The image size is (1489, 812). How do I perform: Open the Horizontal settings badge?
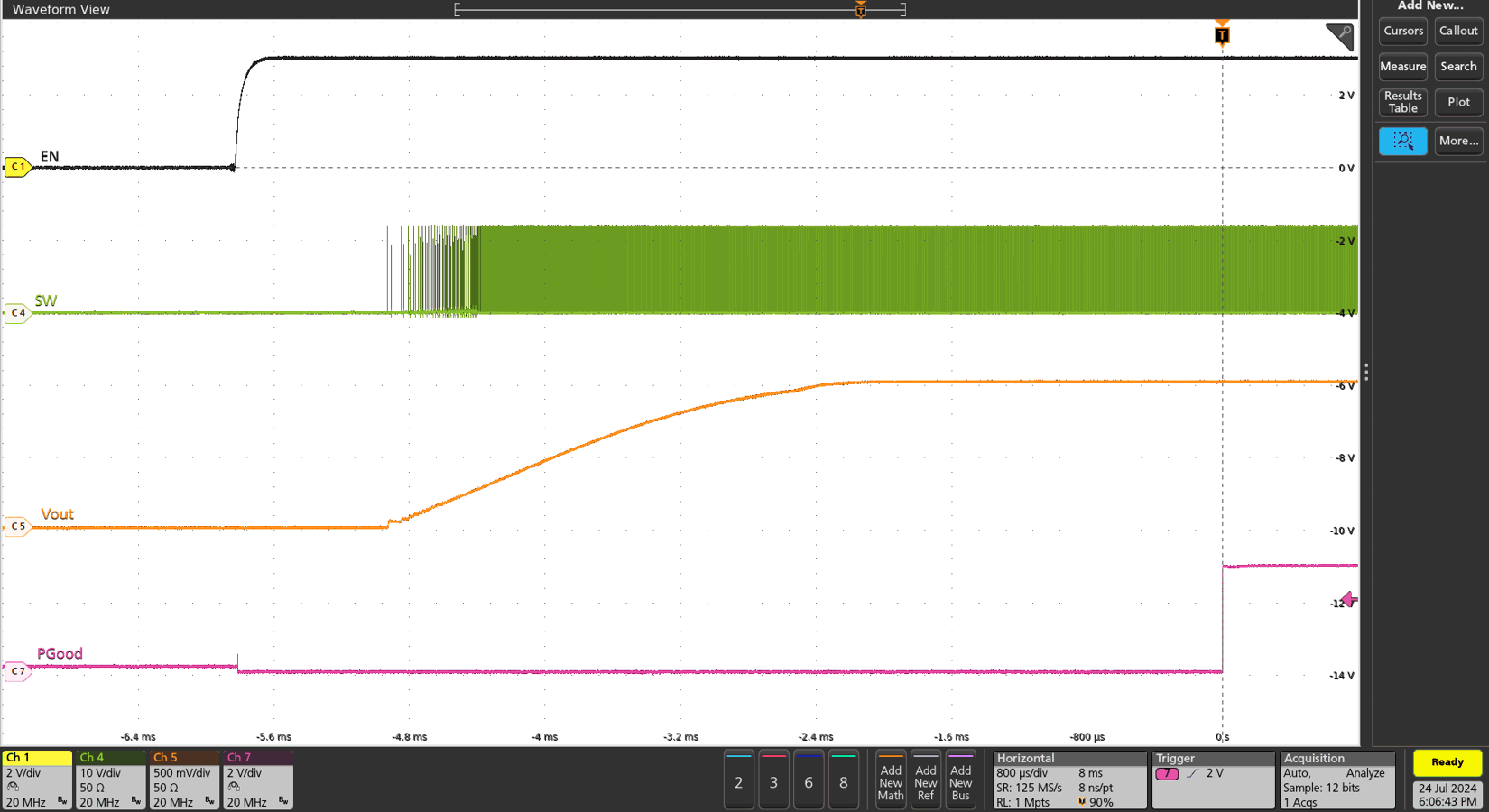click(1069, 780)
